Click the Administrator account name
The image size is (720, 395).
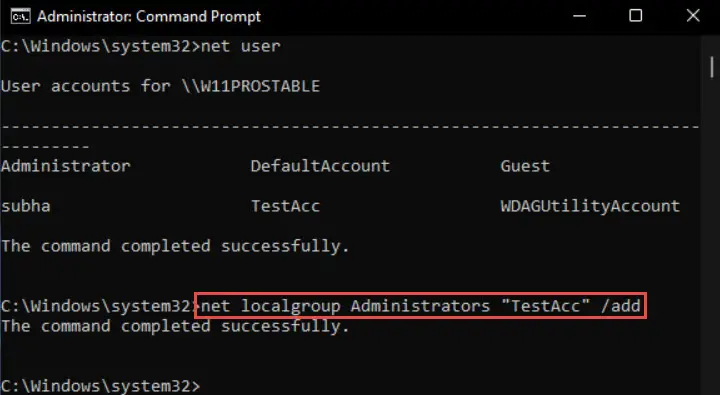click(x=66, y=166)
